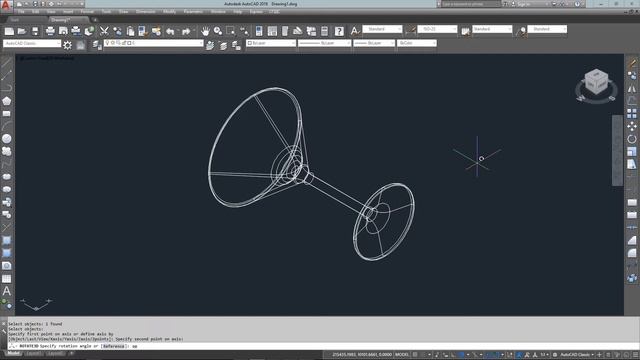Image resolution: width=640 pixels, height=360 pixels.
Task: Click the Cut scissors icon
Action: [104, 31]
